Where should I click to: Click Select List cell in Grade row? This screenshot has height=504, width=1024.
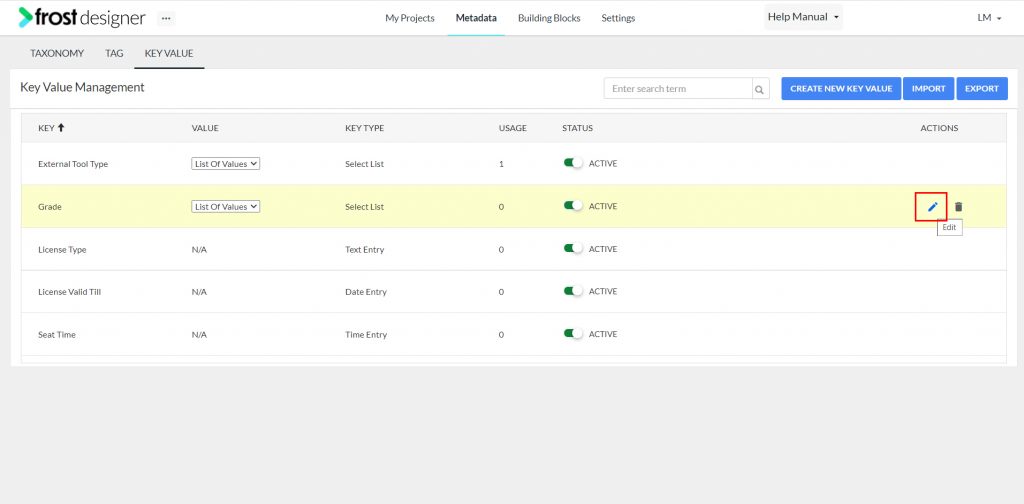(364, 206)
